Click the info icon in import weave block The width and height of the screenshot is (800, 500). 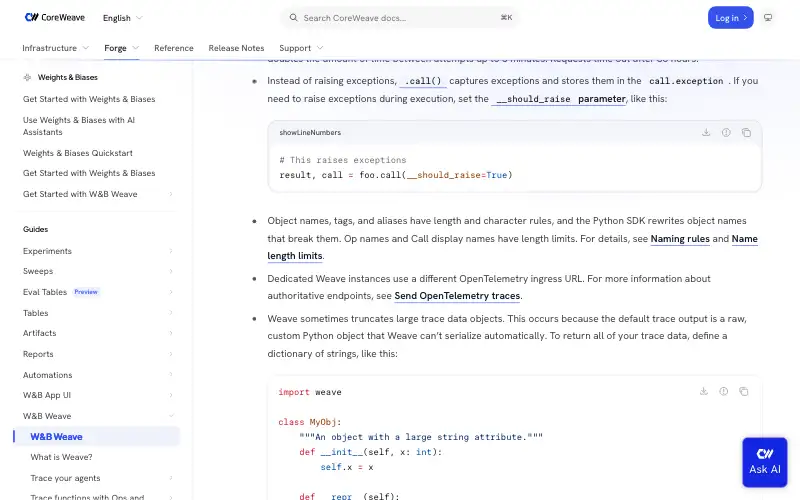723,391
